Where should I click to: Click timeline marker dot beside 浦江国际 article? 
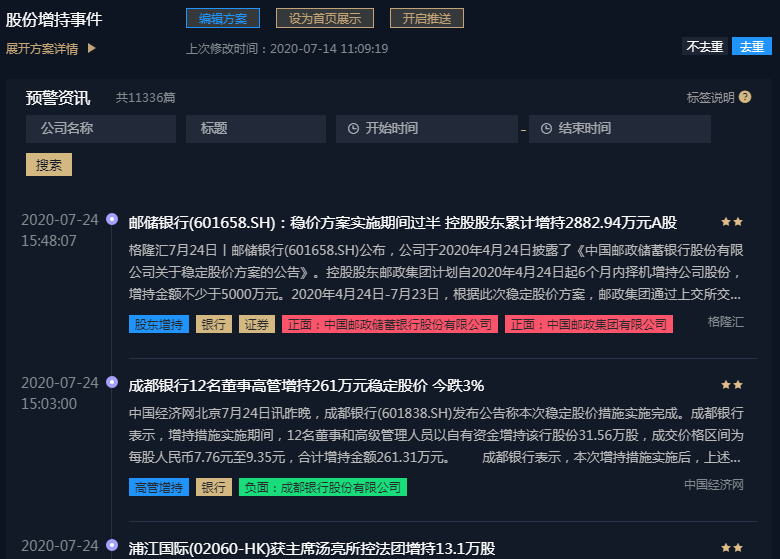[x=112, y=545]
